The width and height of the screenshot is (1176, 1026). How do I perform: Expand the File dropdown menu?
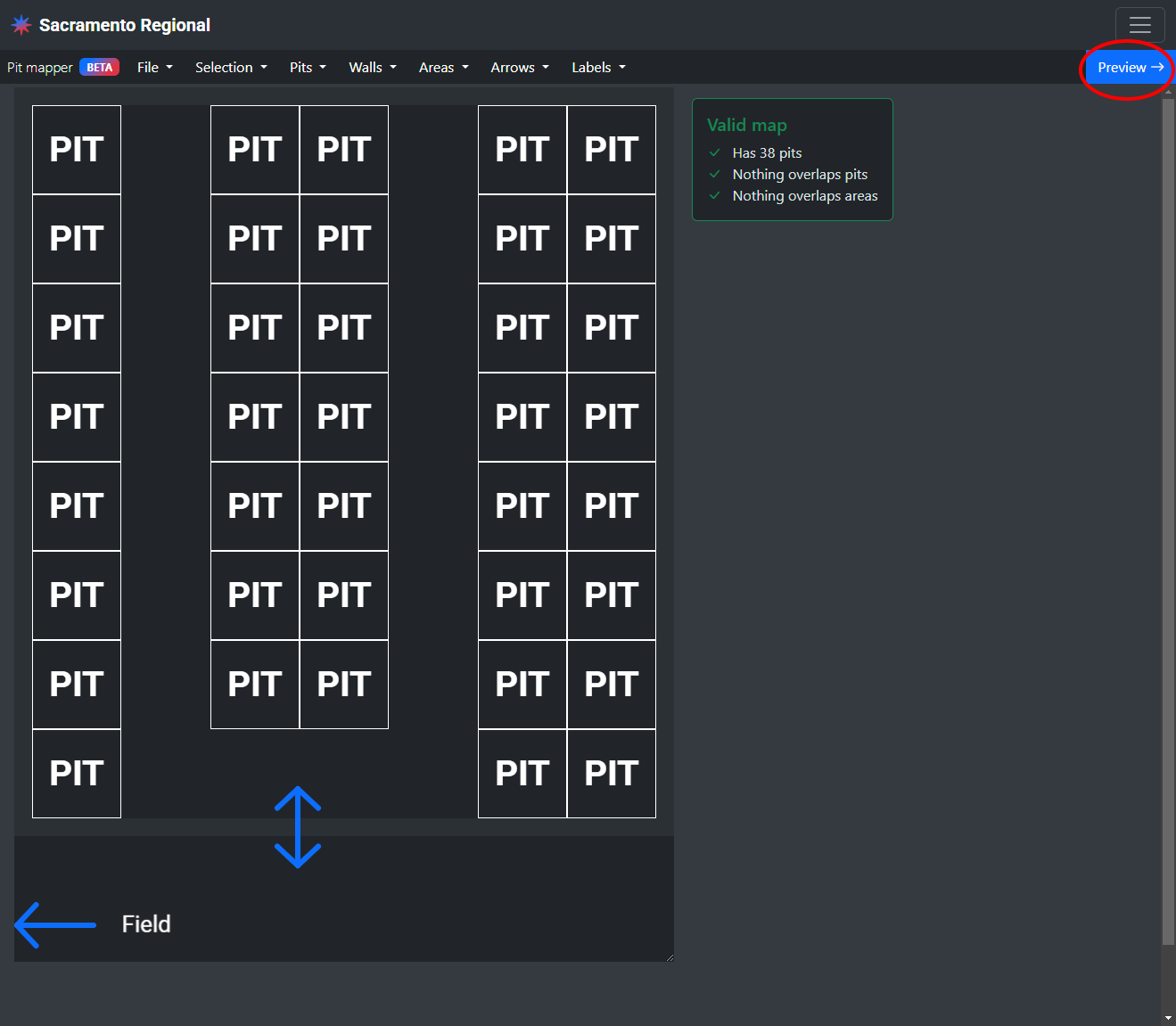coord(155,68)
